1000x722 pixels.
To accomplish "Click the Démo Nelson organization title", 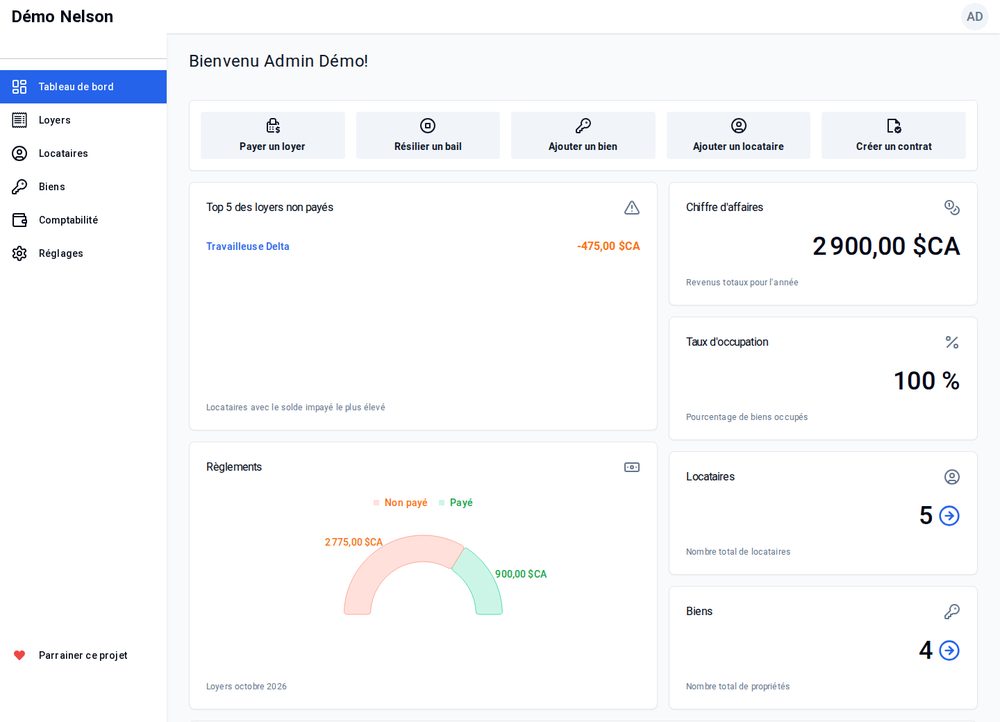I will 62,17.
